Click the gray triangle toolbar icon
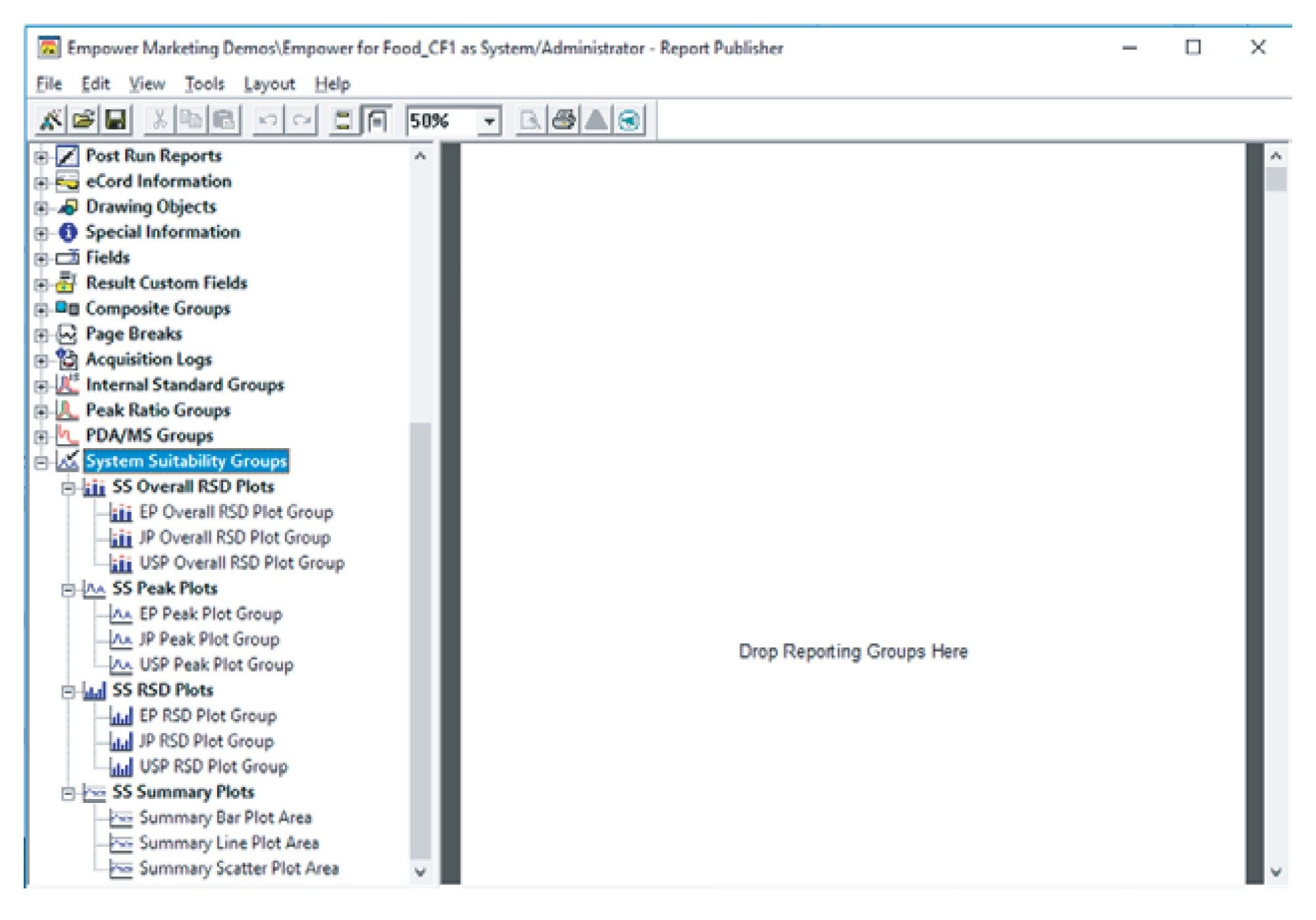The image size is (1316, 920). 596,120
